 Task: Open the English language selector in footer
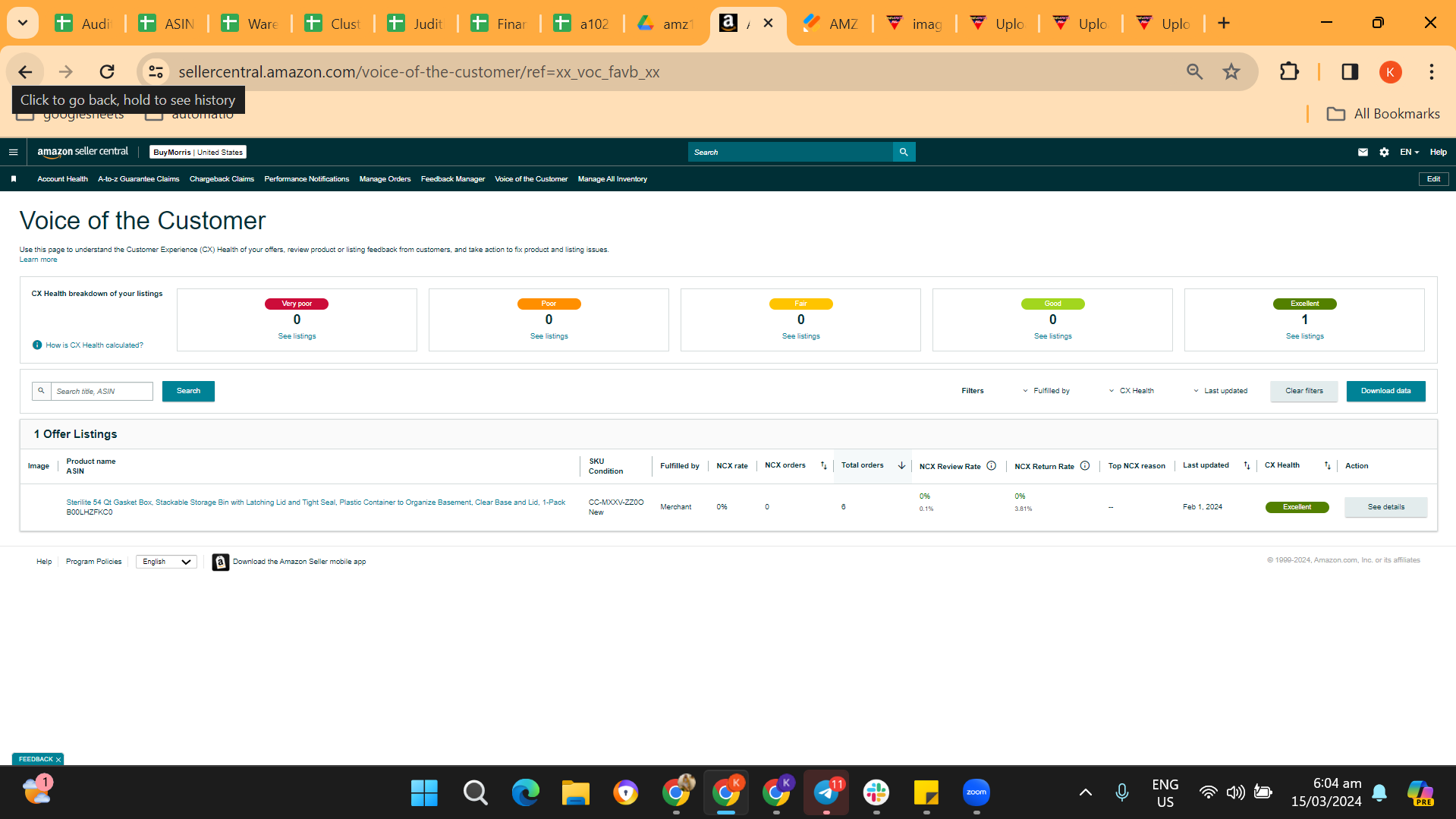point(166,562)
